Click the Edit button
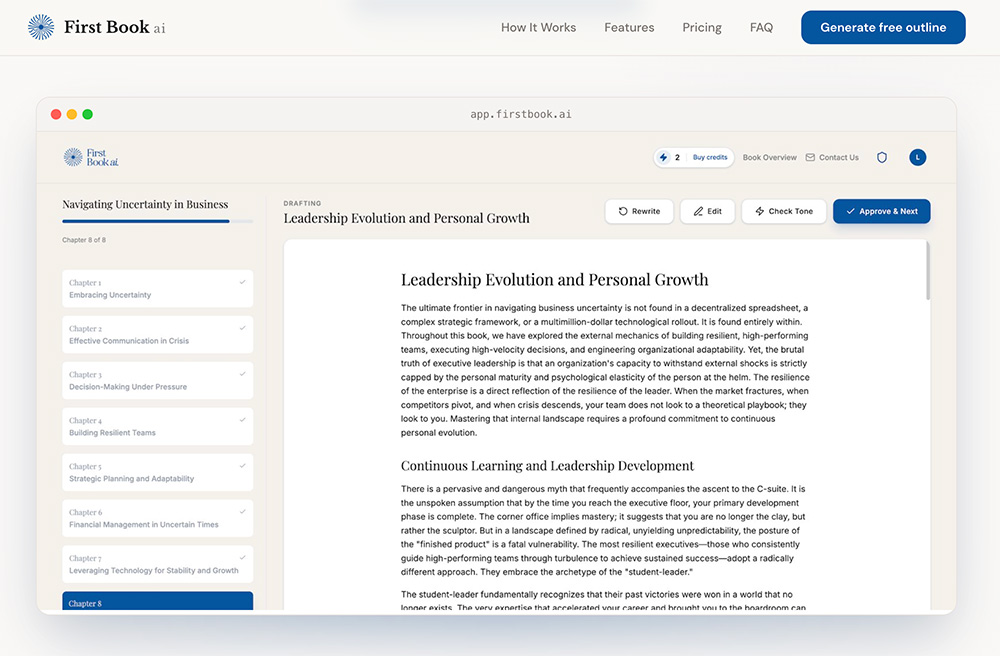 707,211
